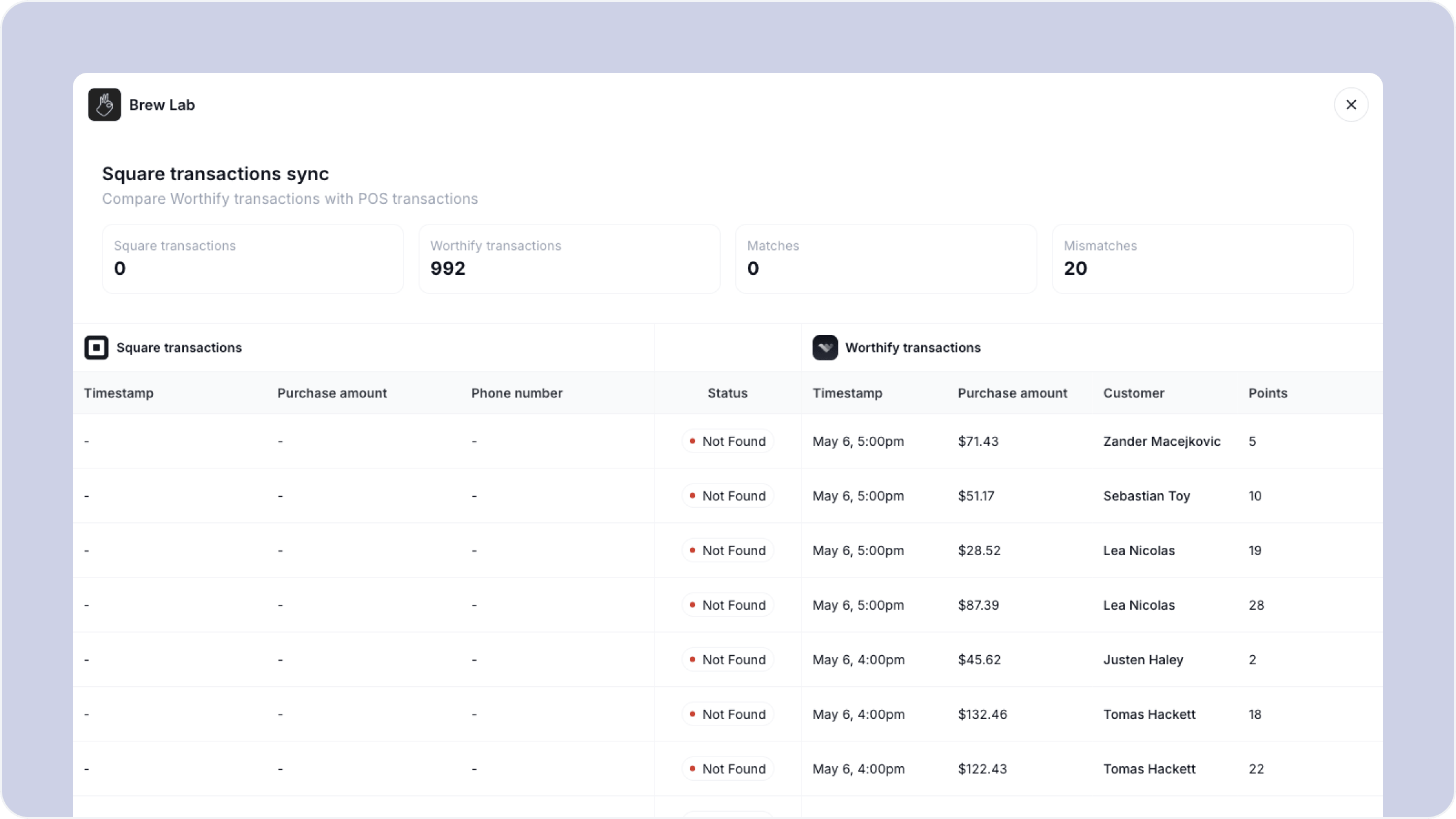Sort by Points column header
Screen dimensions: 1456x819
click(1268, 393)
